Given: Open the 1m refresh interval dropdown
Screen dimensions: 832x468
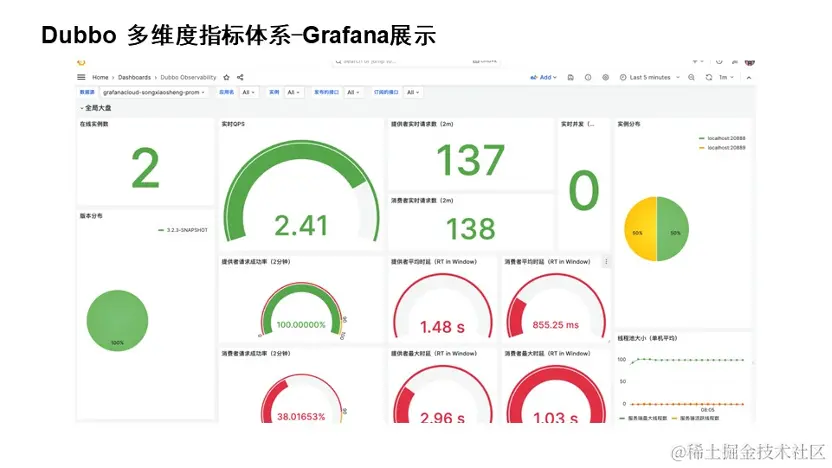Looking at the screenshot, I should coord(726,77).
